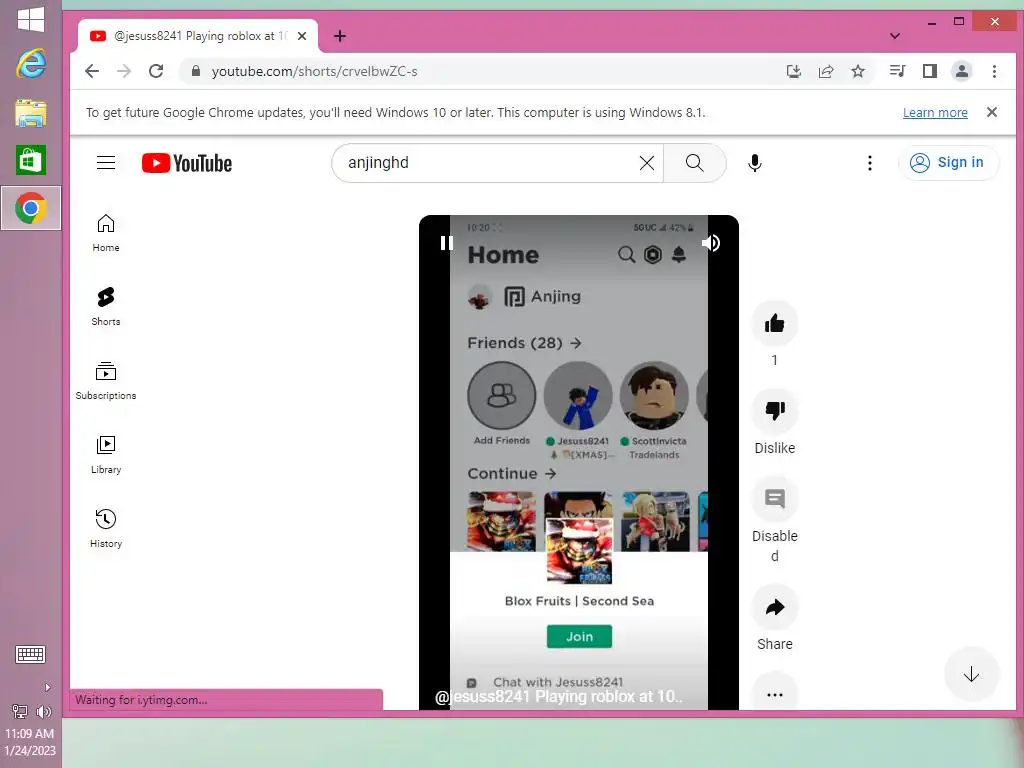This screenshot has height=768, width=1024.
Task: Open File Explorer from taskbar
Action: [x=31, y=112]
